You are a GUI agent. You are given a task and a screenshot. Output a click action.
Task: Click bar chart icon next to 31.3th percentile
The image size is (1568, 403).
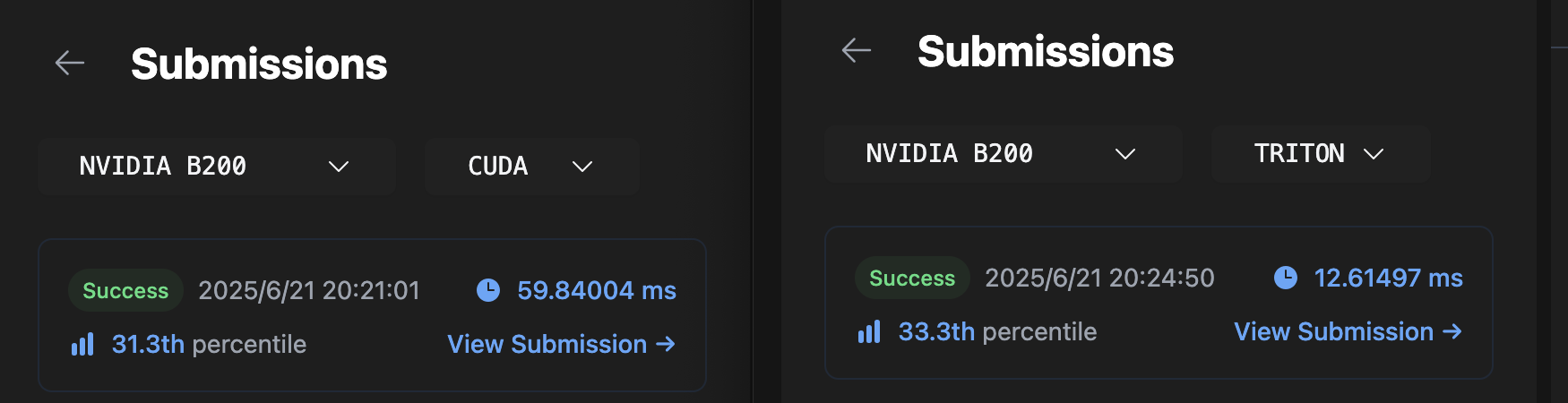point(82,344)
